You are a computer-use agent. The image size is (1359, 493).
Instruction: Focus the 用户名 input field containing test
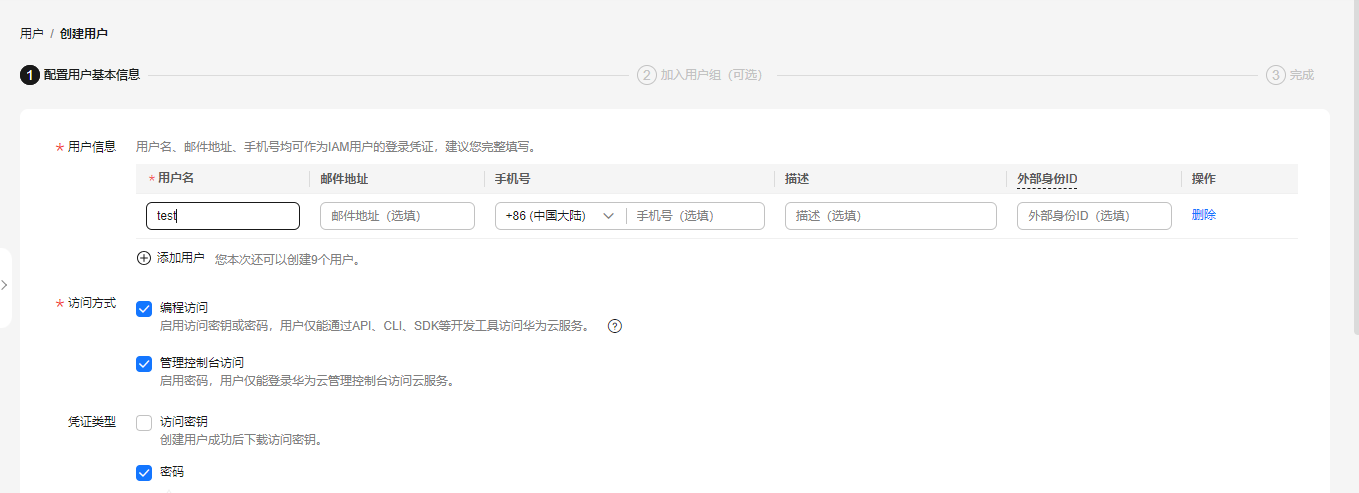click(x=222, y=216)
